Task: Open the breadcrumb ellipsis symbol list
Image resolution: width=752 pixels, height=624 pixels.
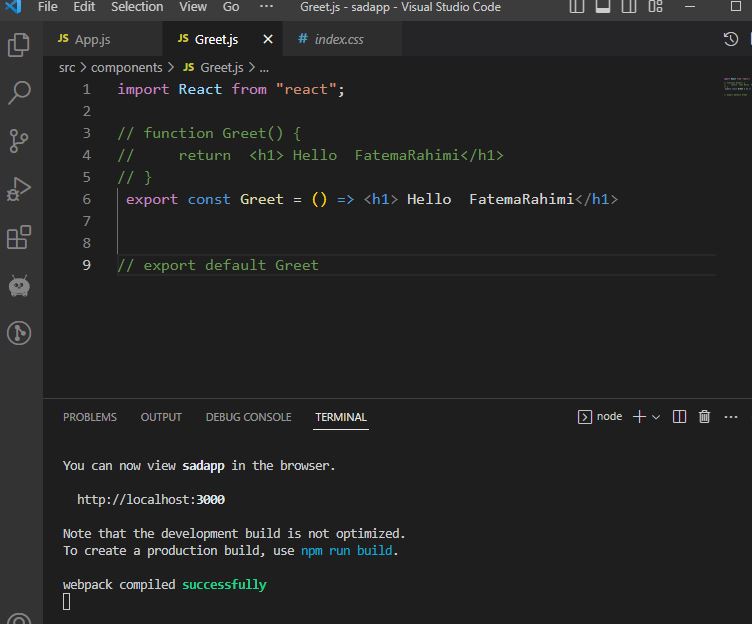Action: (264, 68)
